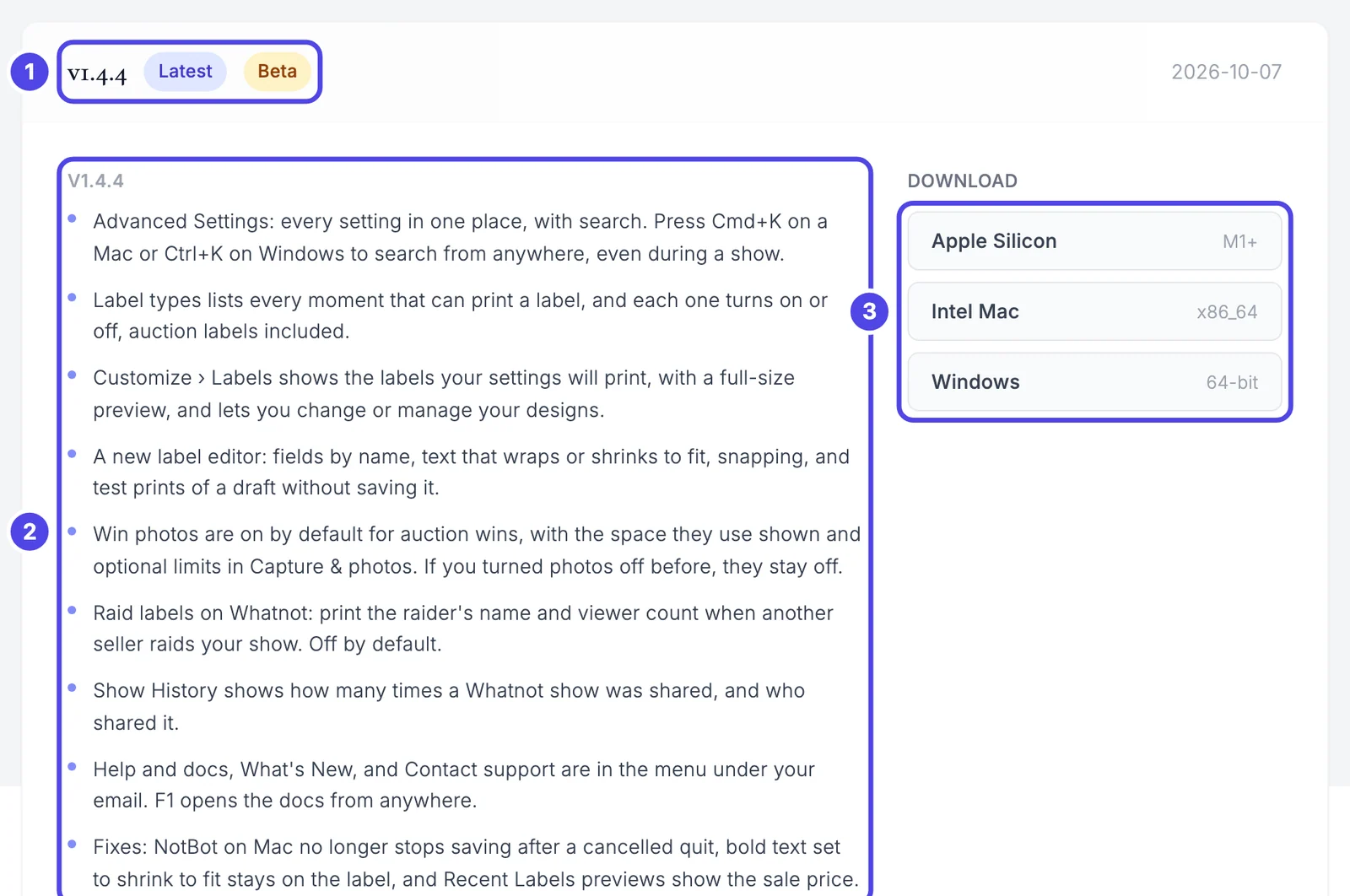This screenshot has width=1350, height=896.
Task: Select the Show History release note
Action: tap(449, 707)
